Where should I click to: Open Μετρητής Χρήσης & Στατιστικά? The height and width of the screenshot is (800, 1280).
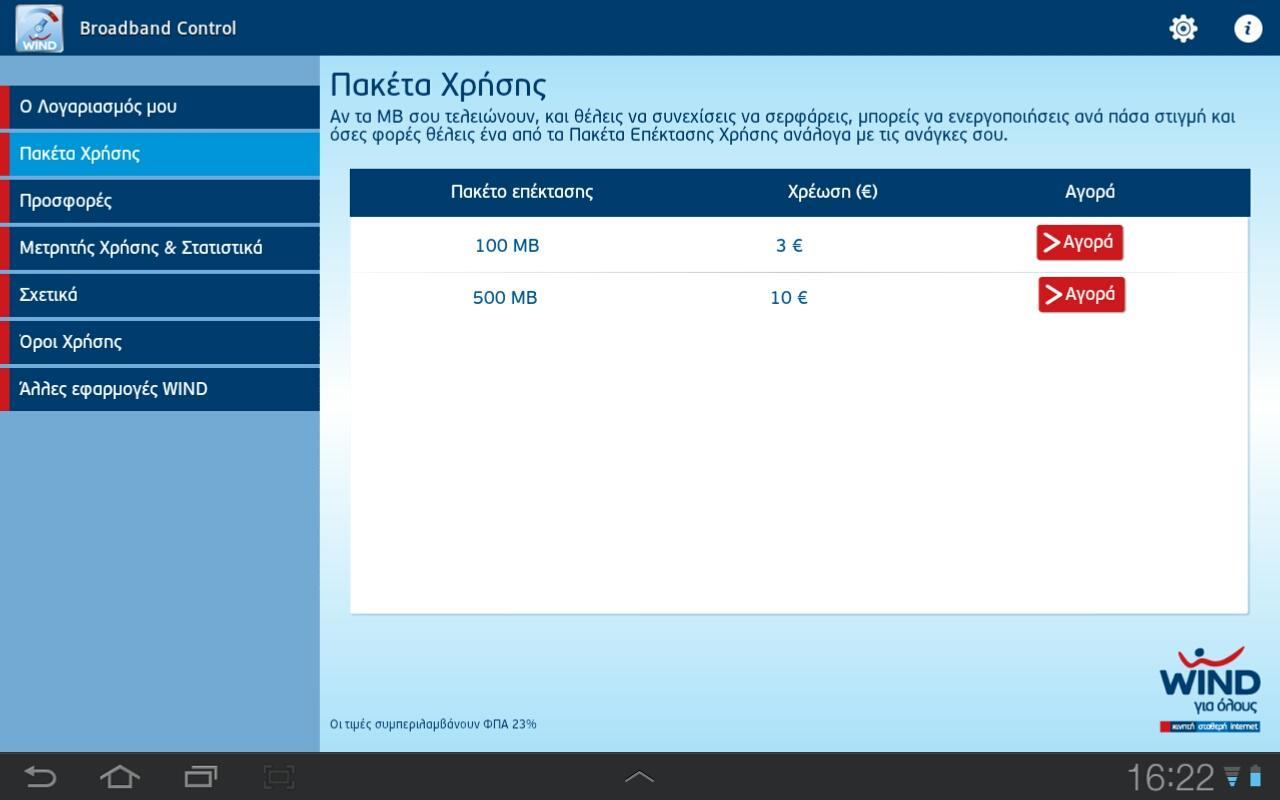[x=160, y=247]
